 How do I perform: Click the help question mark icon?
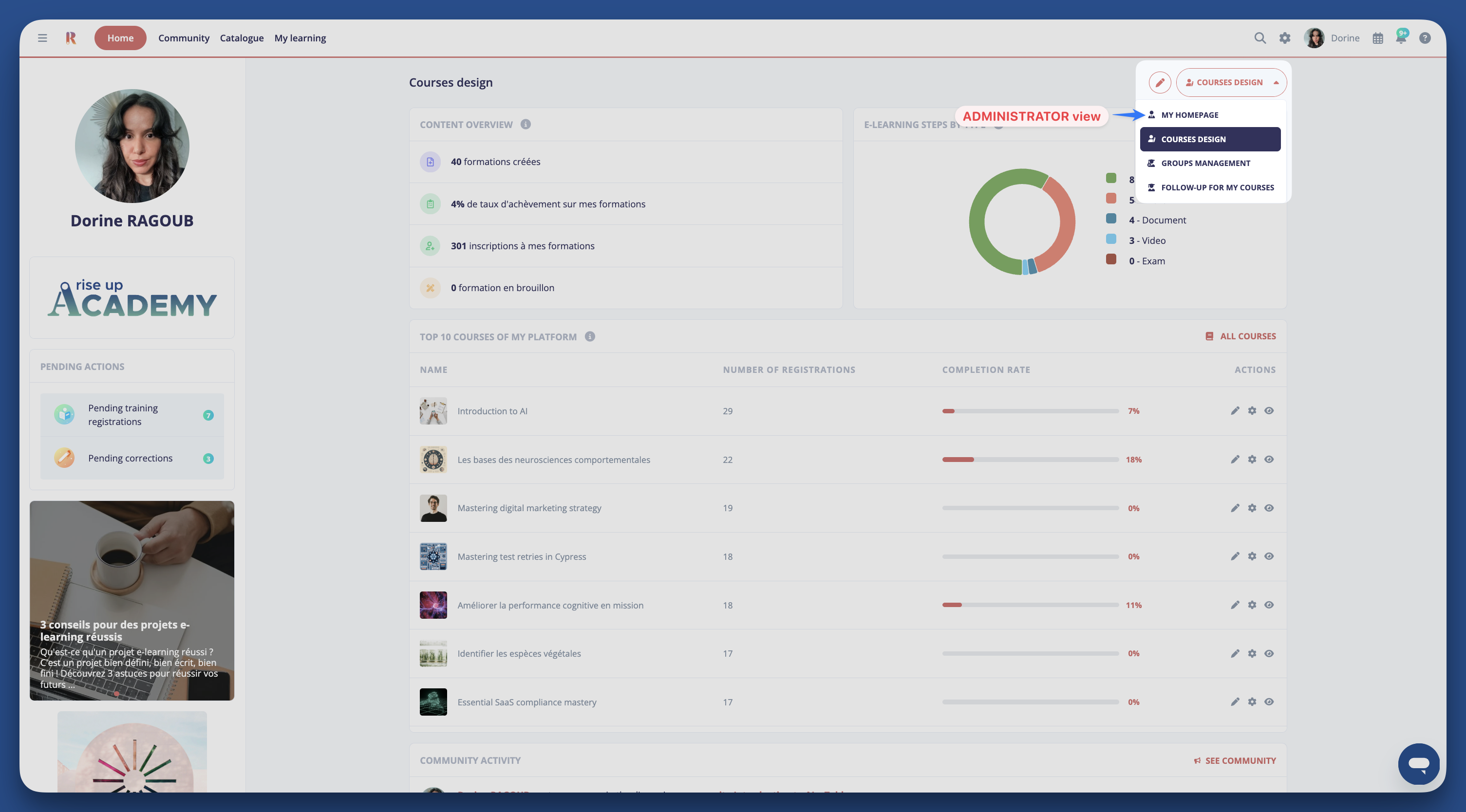1425,38
